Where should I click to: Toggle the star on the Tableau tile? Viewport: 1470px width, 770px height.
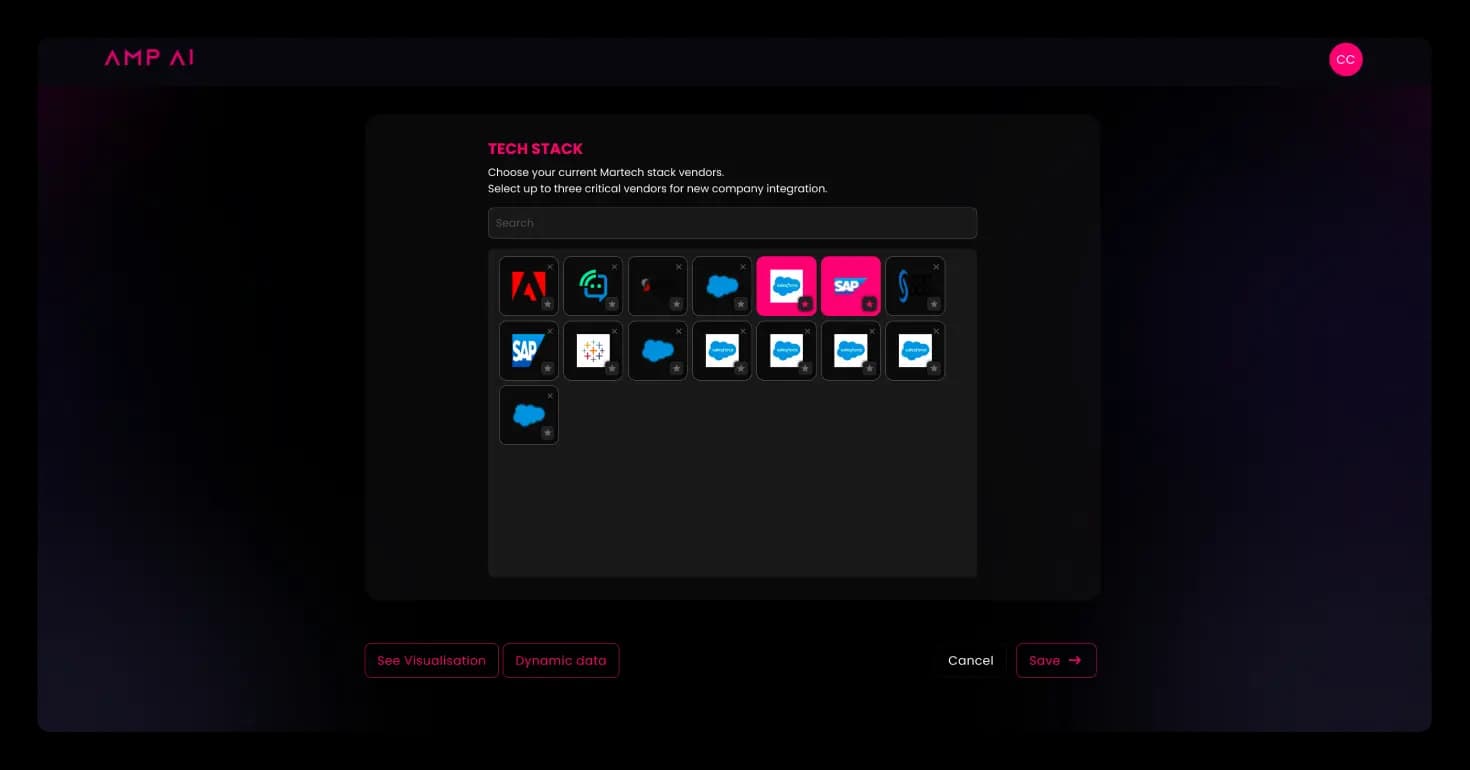click(612, 368)
